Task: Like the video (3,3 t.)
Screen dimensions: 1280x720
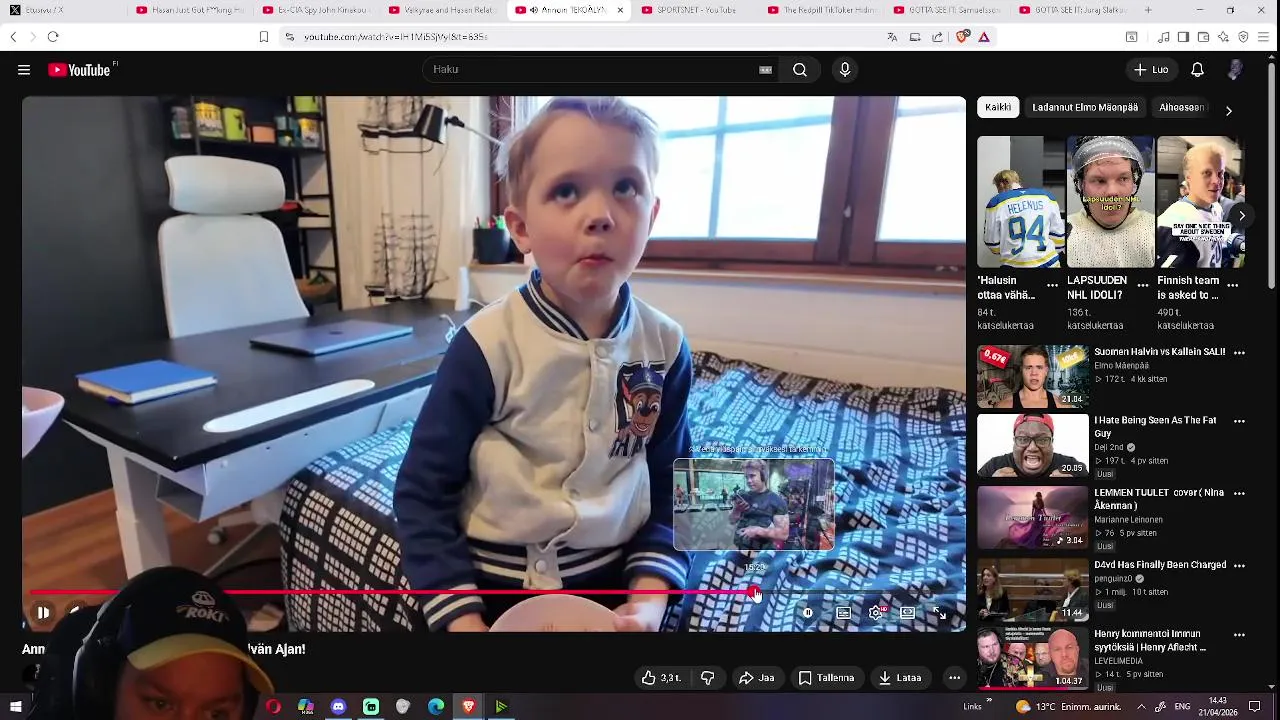Action: pos(661,678)
